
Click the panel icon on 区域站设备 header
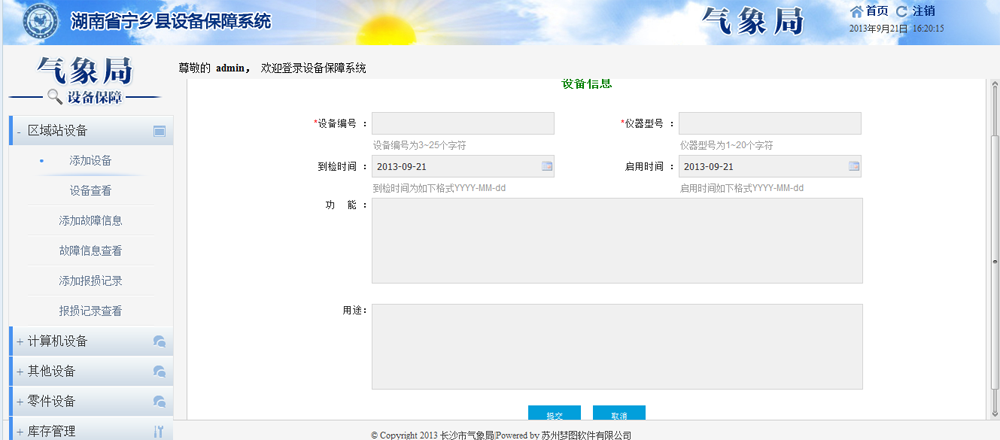tap(159, 131)
